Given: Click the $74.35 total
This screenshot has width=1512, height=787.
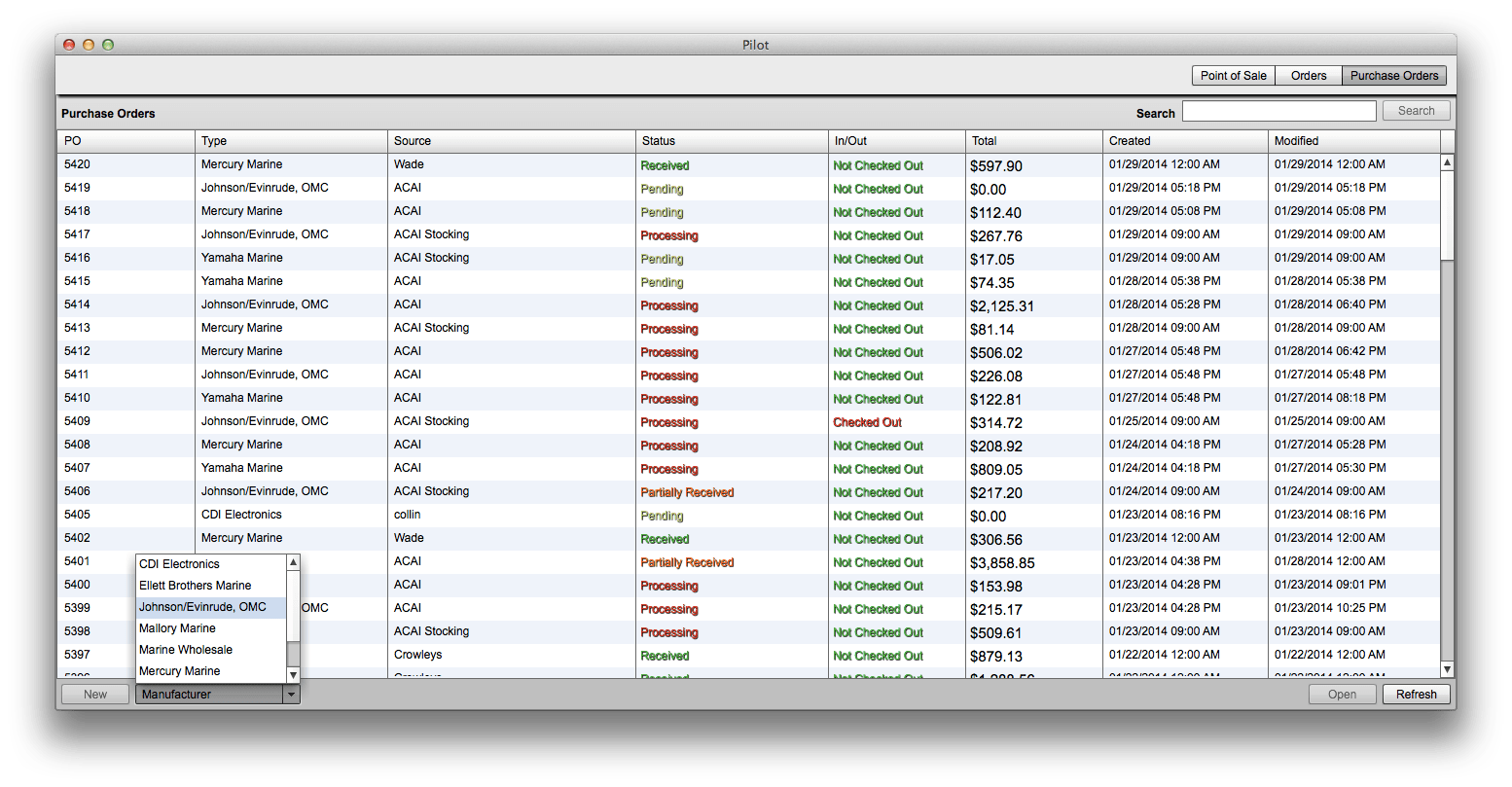Looking at the screenshot, I should point(992,283).
